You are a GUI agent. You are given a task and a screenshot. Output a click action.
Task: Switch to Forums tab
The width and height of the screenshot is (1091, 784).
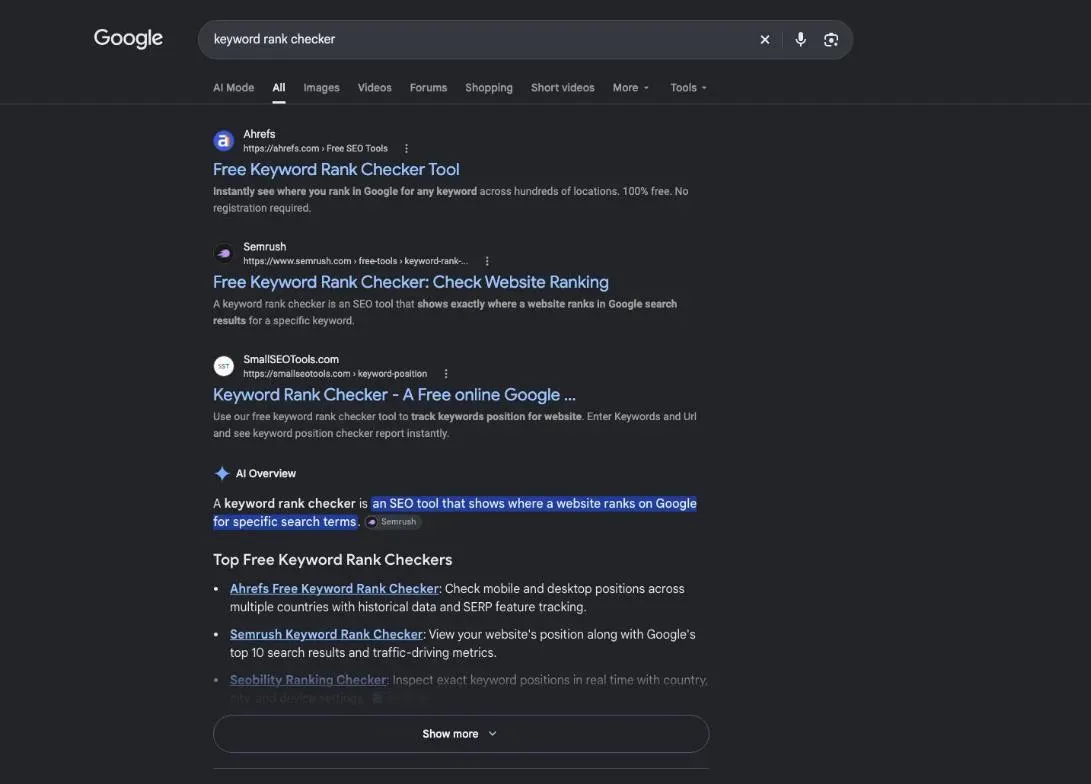point(429,88)
